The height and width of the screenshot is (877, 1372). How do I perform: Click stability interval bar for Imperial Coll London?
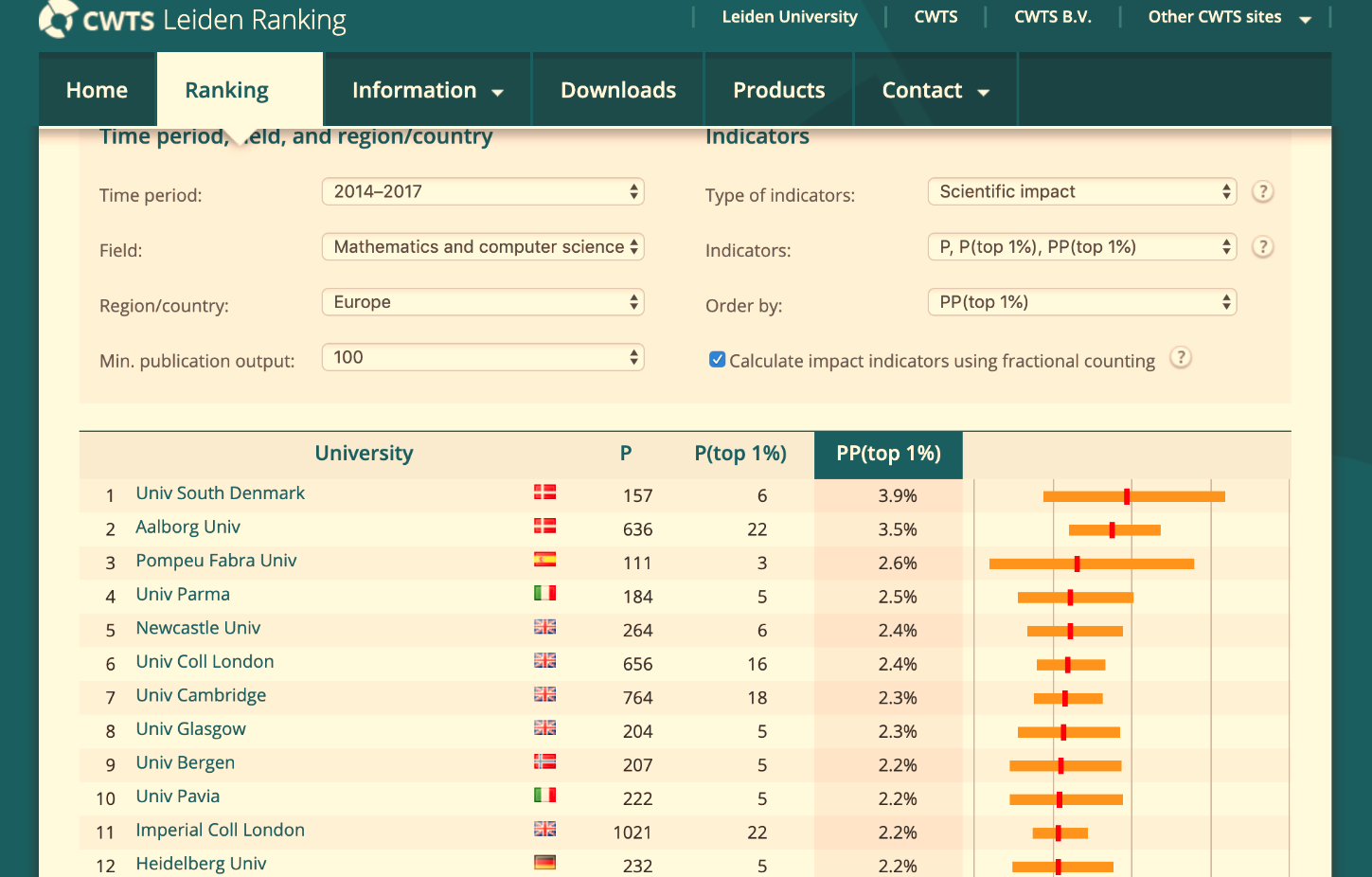(1060, 833)
